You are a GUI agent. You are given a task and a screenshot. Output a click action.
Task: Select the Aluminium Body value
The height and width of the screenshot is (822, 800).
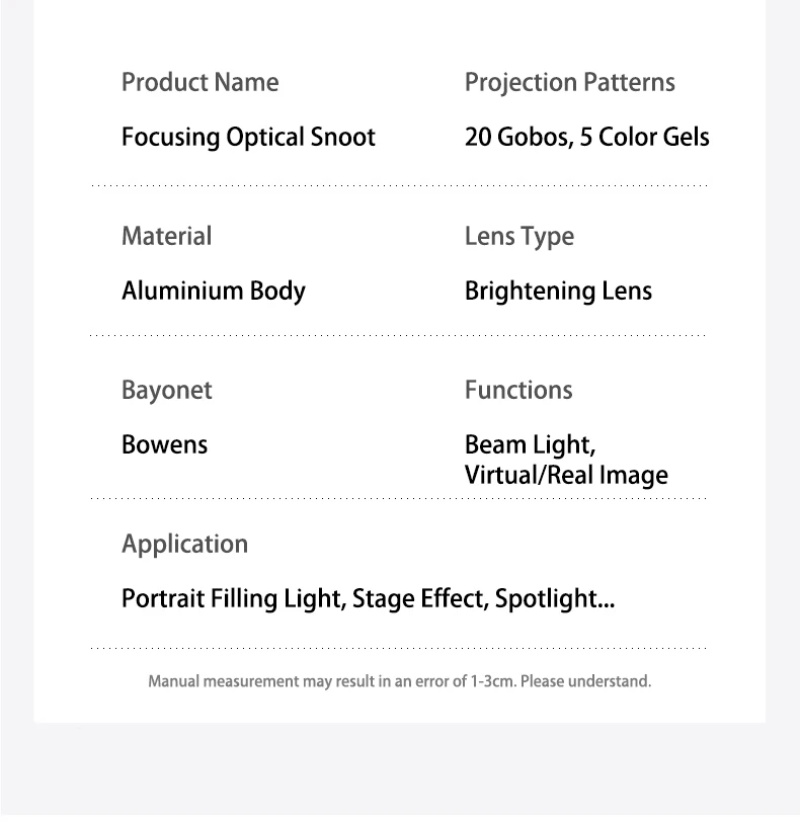(213, 291)
